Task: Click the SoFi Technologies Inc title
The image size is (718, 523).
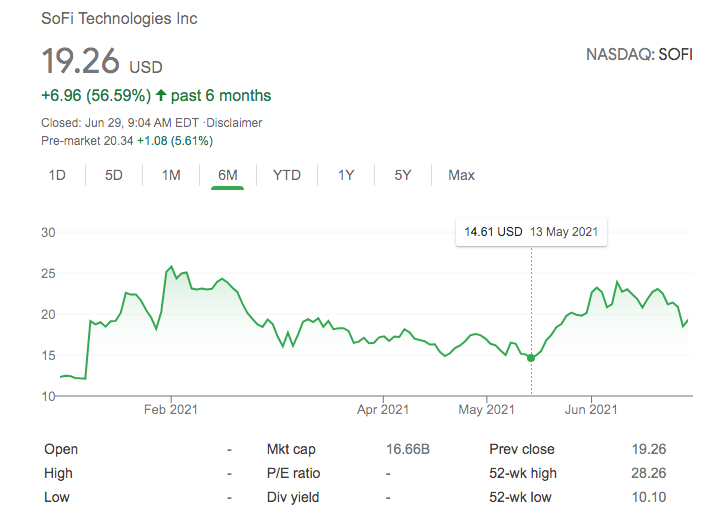Action: pyautogui.click(x=119, y=18)
